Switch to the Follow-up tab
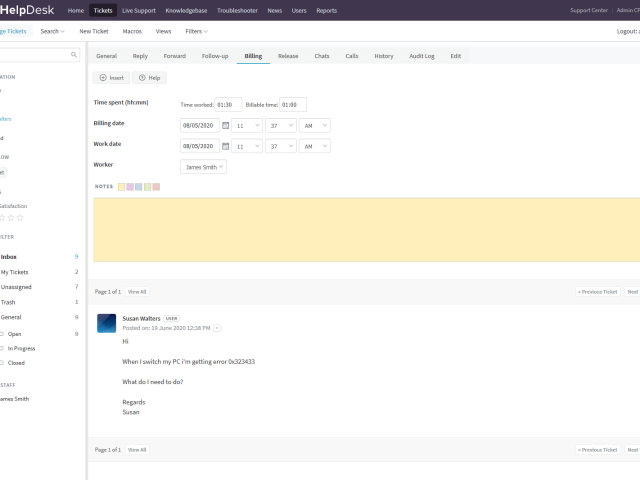This screenshot has height=480, width=640. (x=215, y=56)
